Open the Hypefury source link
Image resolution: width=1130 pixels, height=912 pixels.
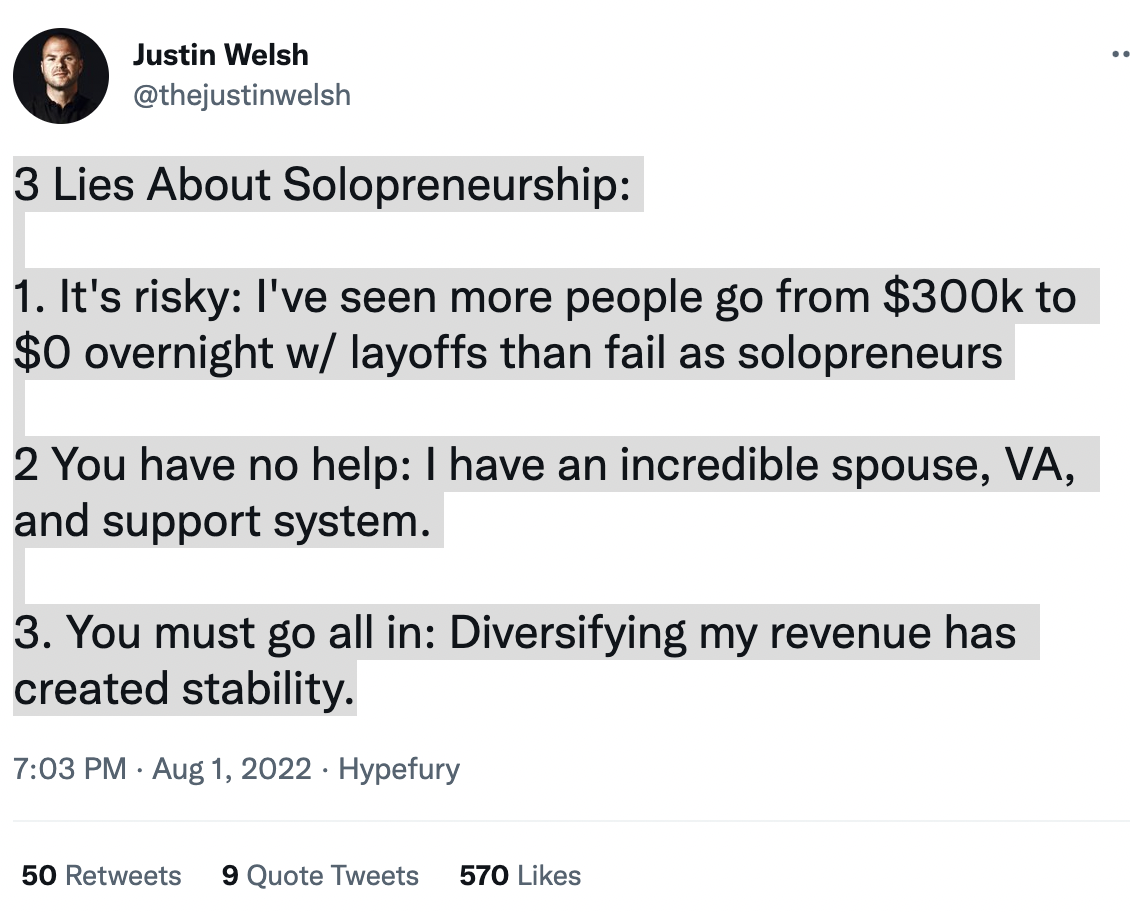(x=399, y=769)
